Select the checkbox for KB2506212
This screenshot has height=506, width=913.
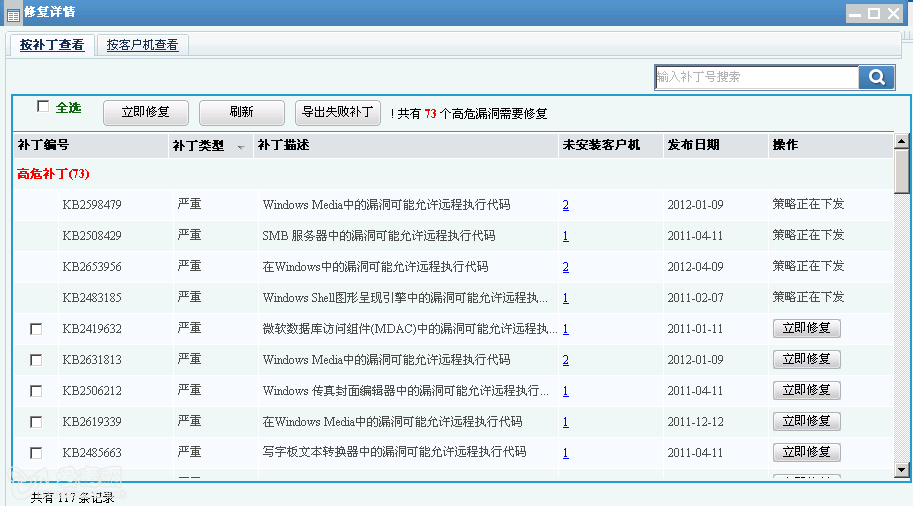pos(36,391)
